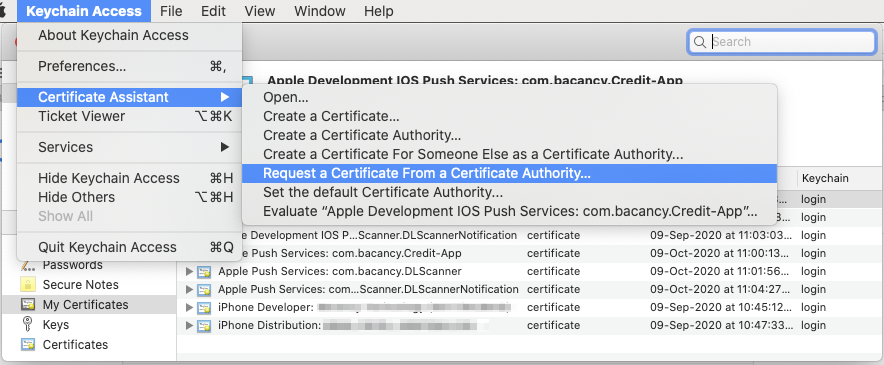Select Development IOS DLScannerNotification certificate row

[x=530, y=235]
